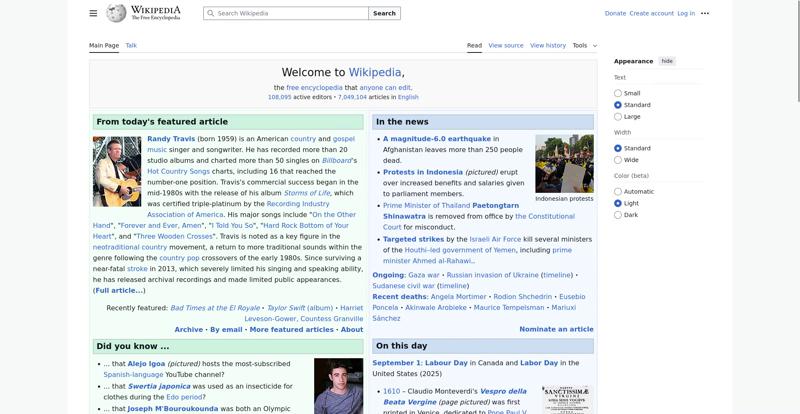
Task: Select Small text size
Action: pos(618,93)
